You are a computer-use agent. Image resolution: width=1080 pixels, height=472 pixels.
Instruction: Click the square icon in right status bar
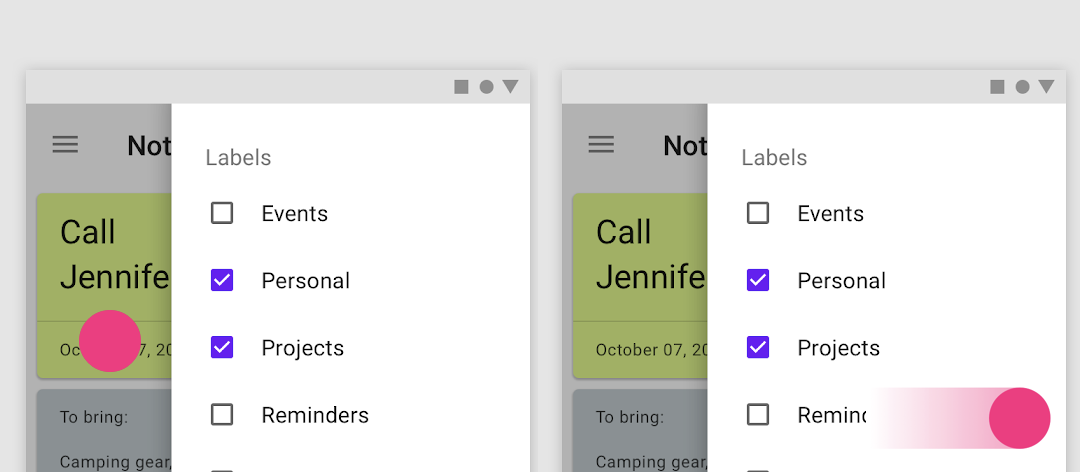pyautogui.click(x=997, y=87)
